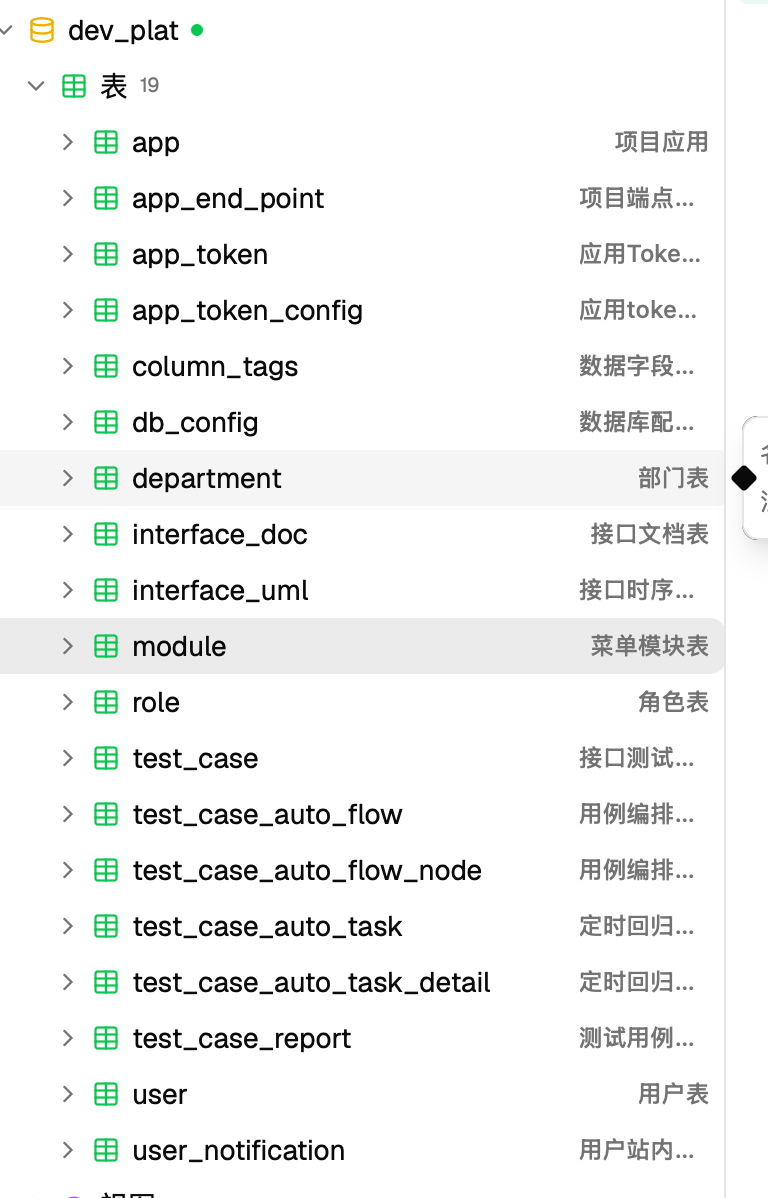
Task: Click the black diamond marker beside department
Action: pos(744,478)
